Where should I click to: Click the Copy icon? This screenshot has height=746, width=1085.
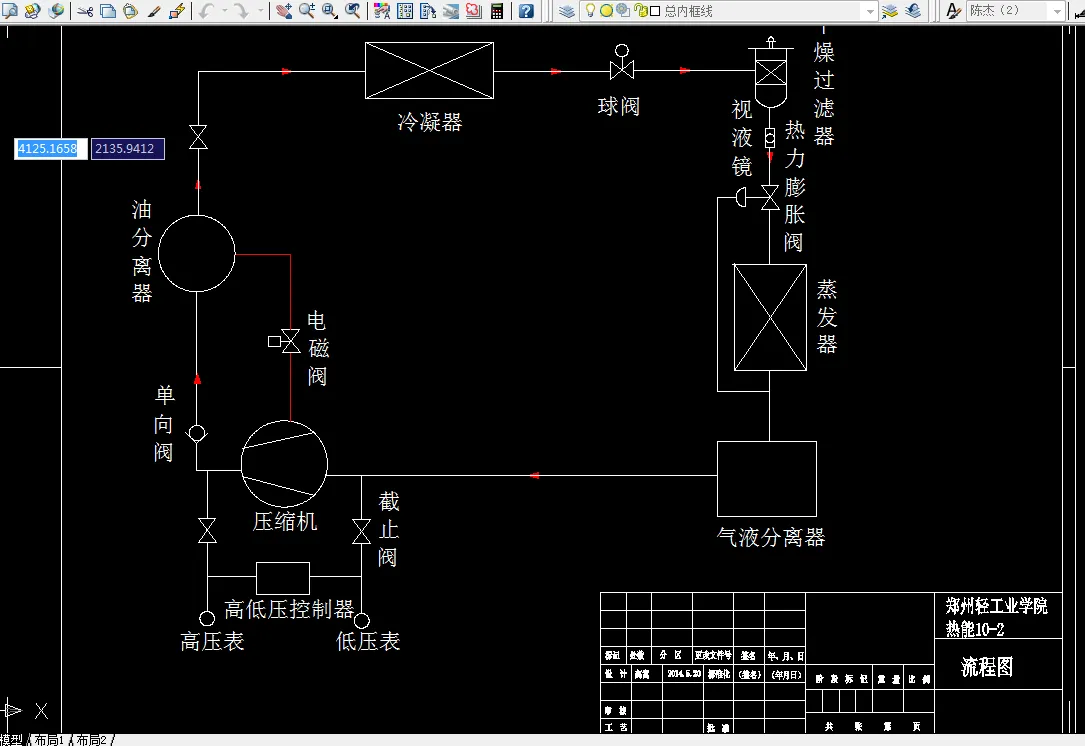108,10
